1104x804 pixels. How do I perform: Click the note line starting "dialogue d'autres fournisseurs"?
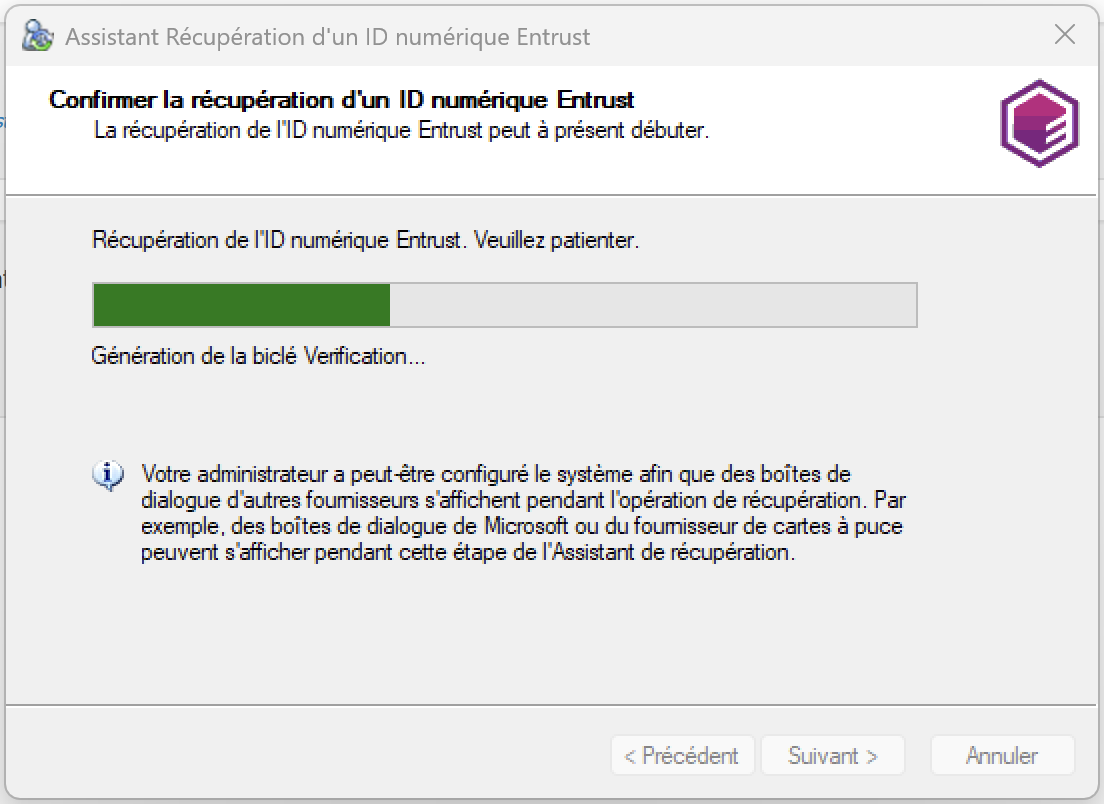523,500
